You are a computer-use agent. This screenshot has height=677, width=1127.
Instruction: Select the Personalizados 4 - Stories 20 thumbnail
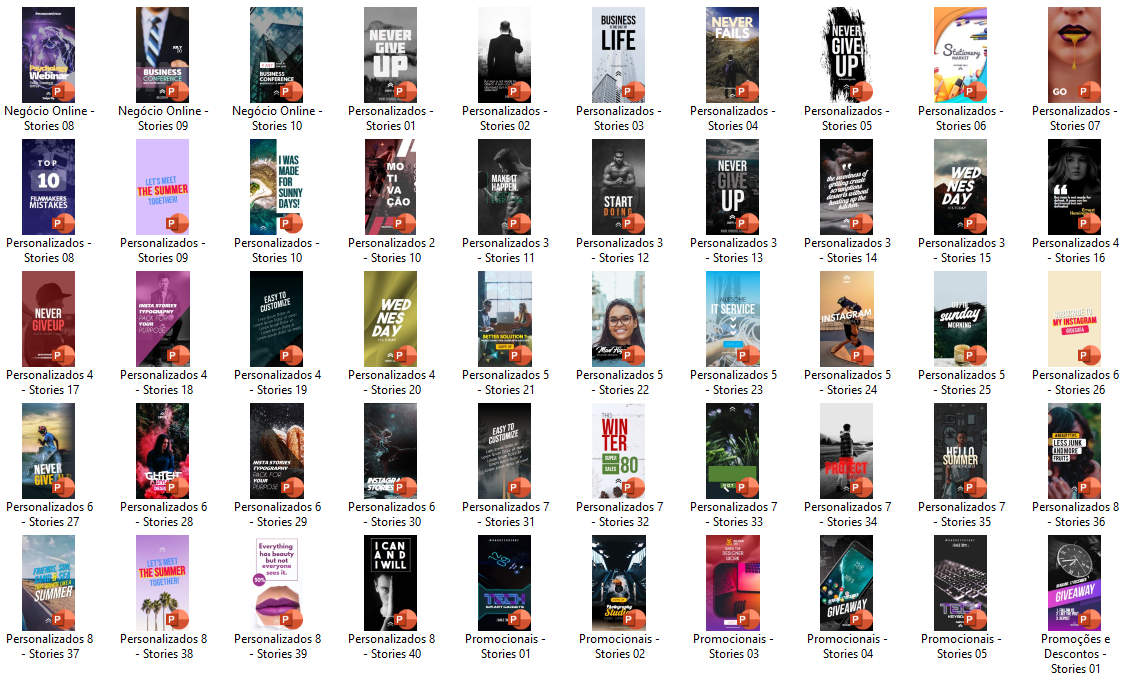[x=390, y=319]
